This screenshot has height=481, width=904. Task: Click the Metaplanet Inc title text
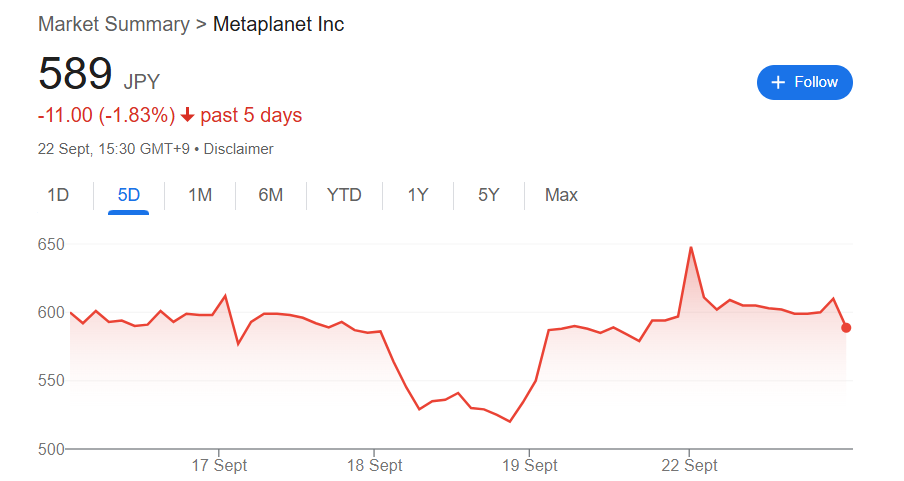pyautogui.click(x=278, y=24)
